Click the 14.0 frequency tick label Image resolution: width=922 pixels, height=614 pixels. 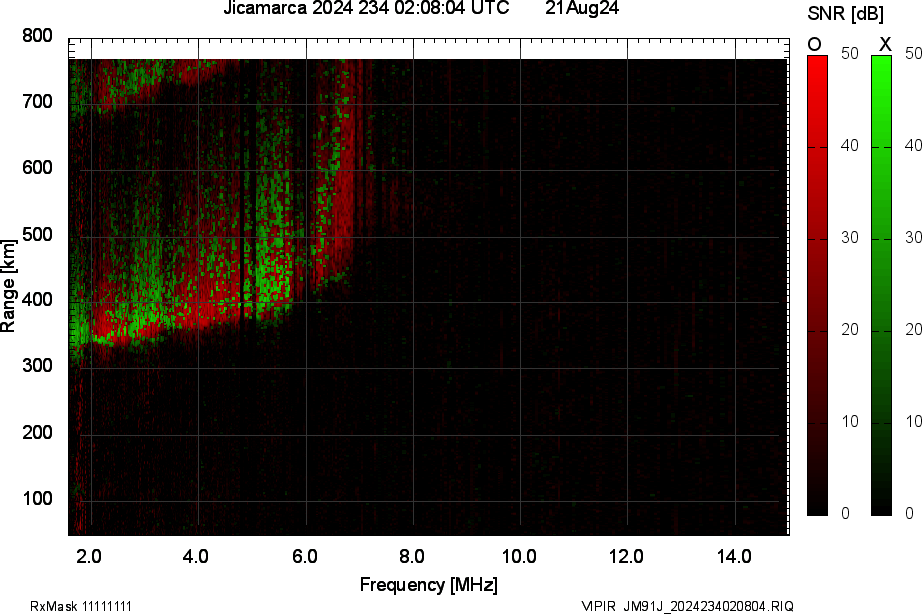tap(733, 556)
